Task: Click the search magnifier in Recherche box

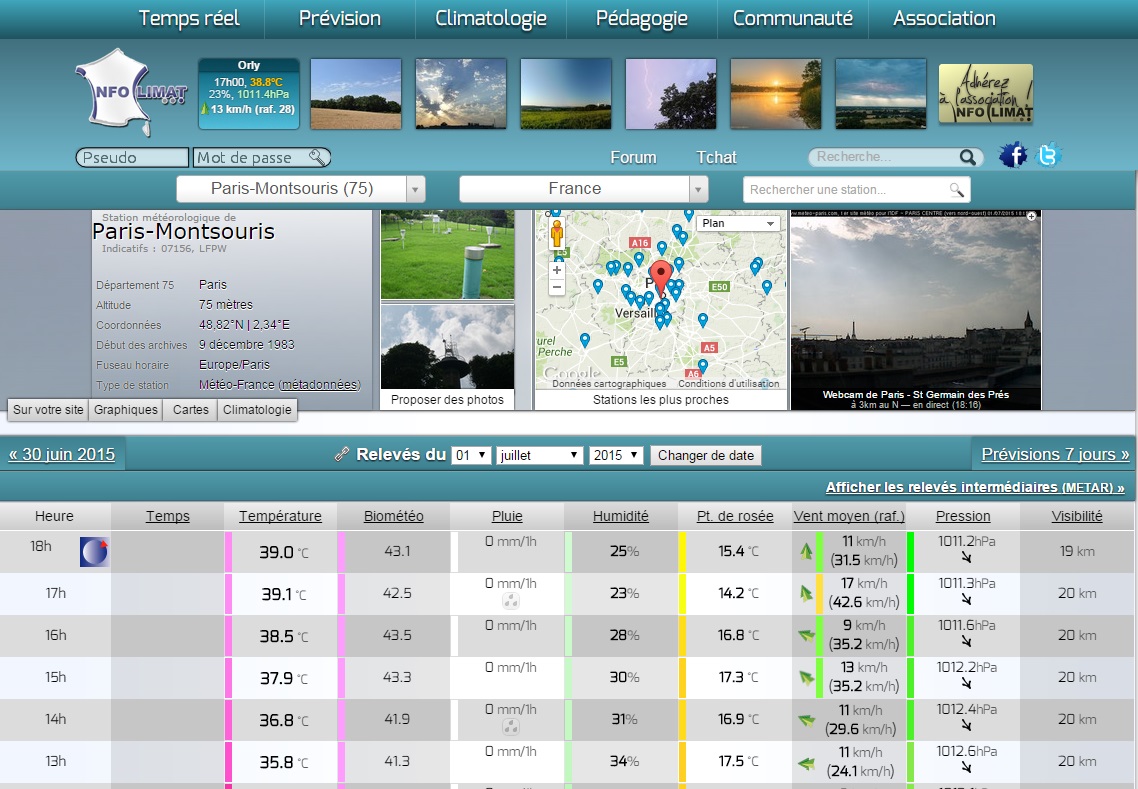Action: [x=967, y=157]
